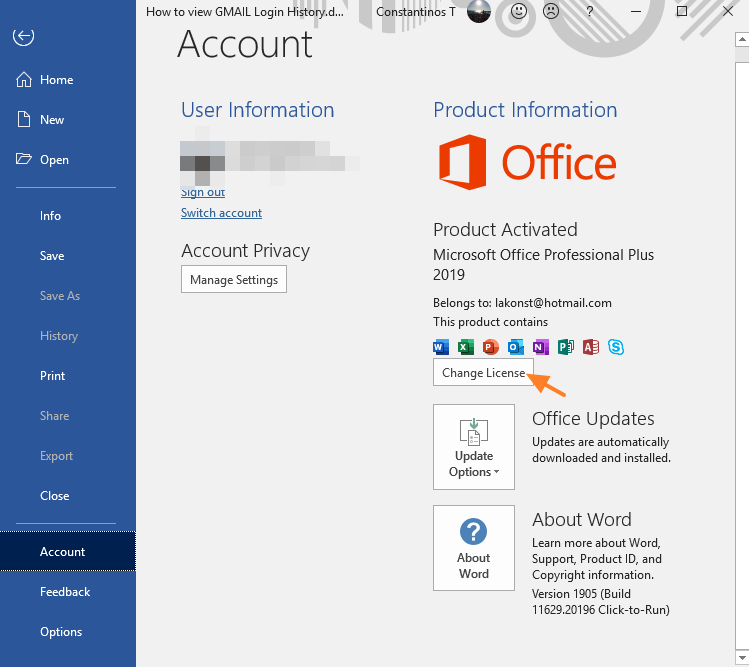Click the question mark help icon
749x667 pixels.
point(590,11)
